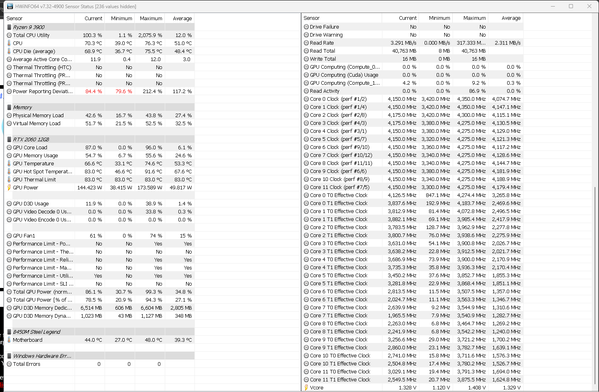
Task: Select the Core 0 Clock sensor row
Action: click(x=413, y=99)
